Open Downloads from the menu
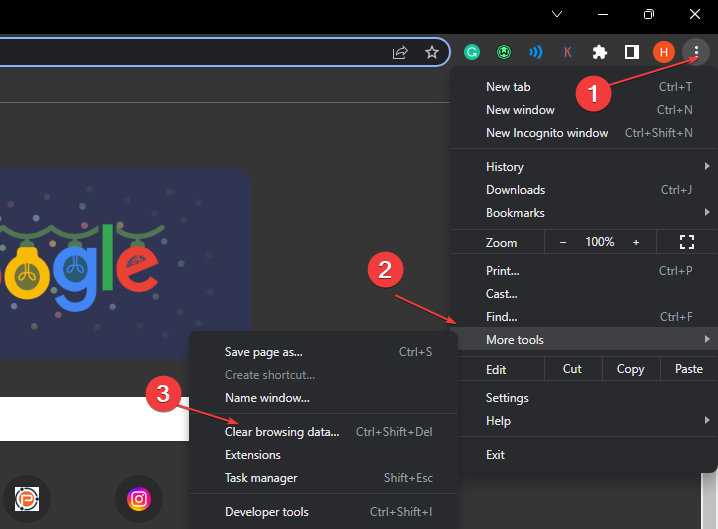This screenshot has width=718, height=529. [584, 190]
